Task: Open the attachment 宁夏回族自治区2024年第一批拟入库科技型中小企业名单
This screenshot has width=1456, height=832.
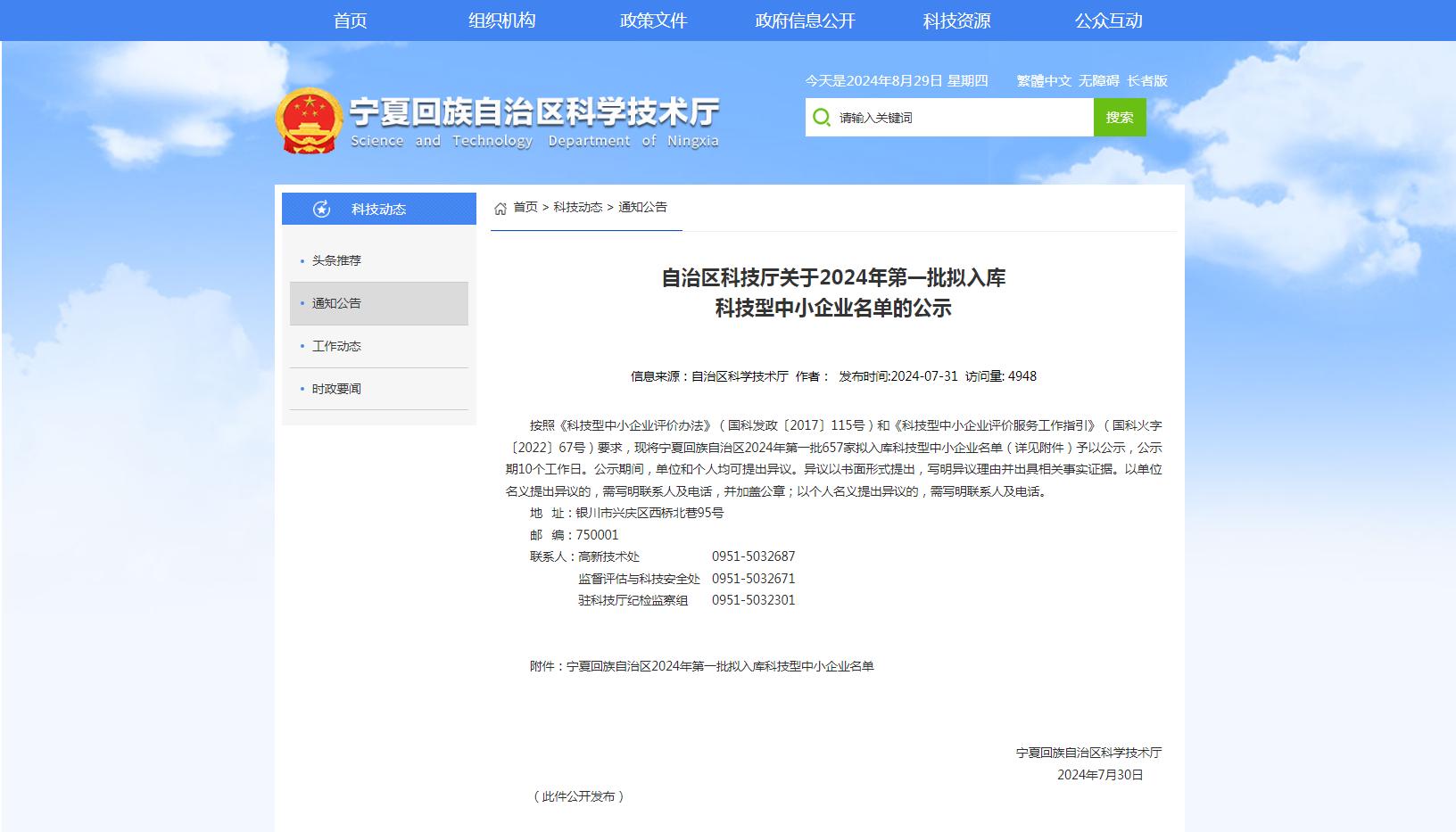Action: coord(720,666)
